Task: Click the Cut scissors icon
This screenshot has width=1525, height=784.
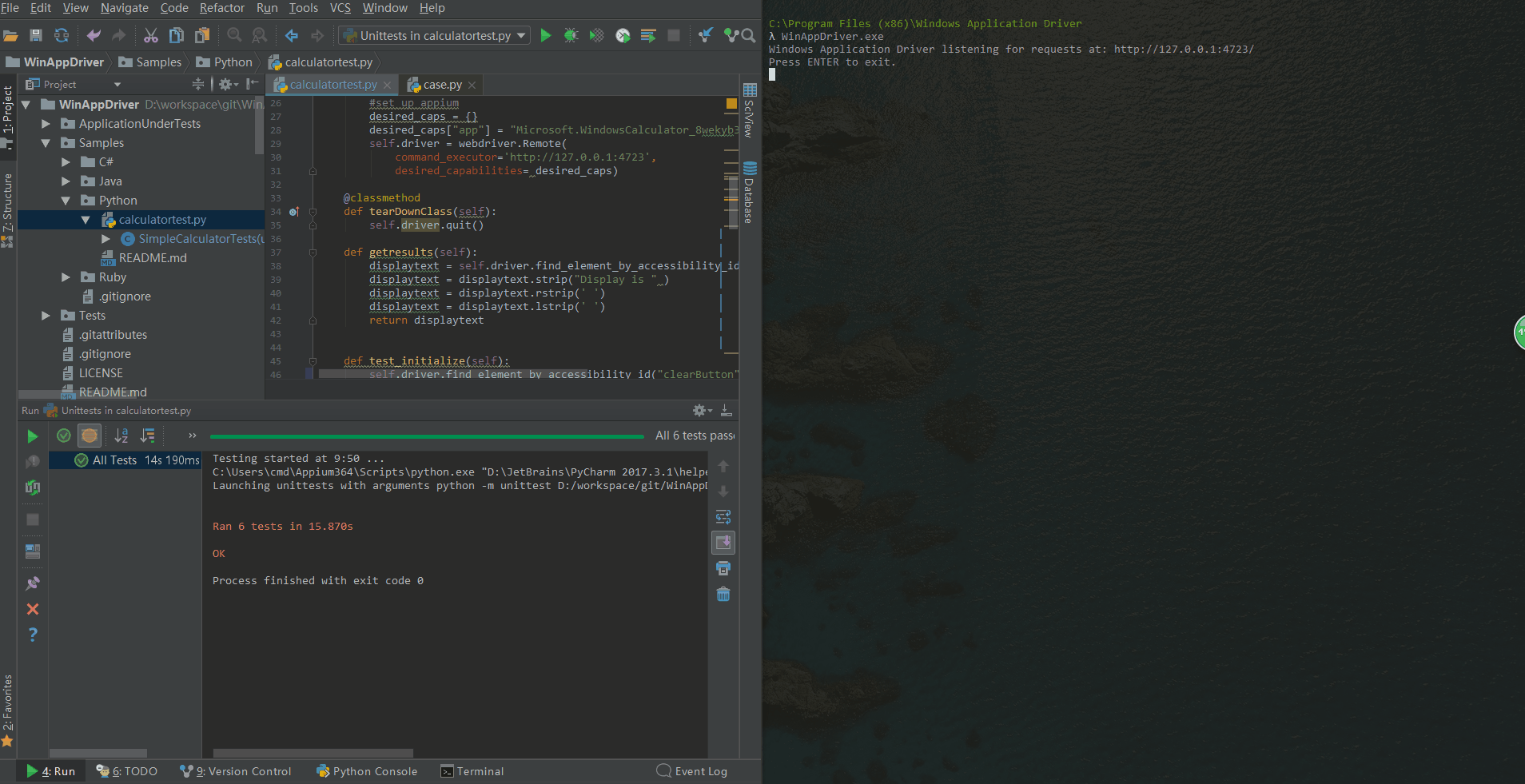Action: coord(151,35)
